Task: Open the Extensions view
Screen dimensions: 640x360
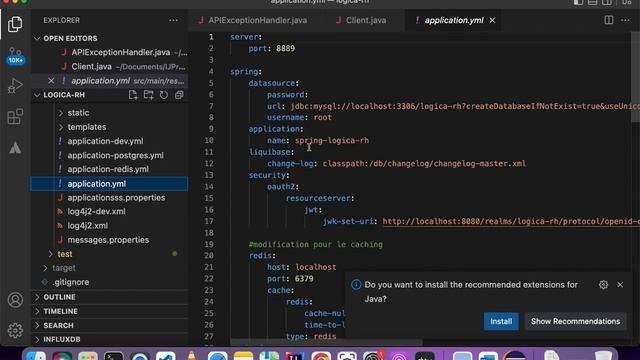Action: click(15, 117)
